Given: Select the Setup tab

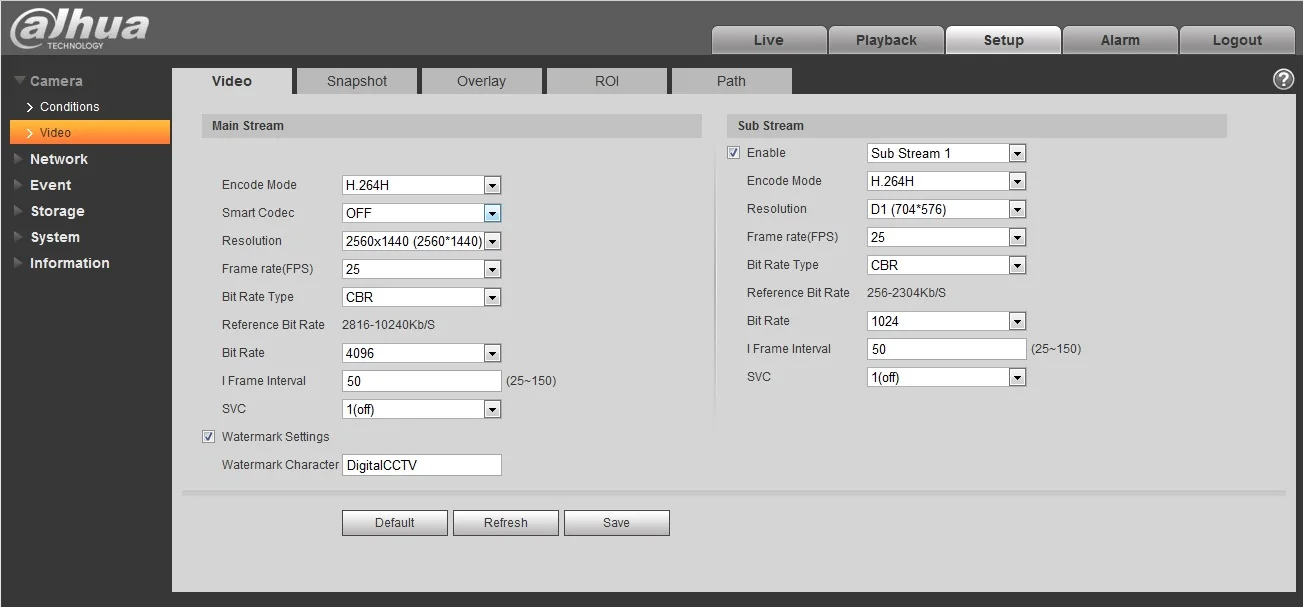Looking at the screenshot, I should click(1003, 40).
